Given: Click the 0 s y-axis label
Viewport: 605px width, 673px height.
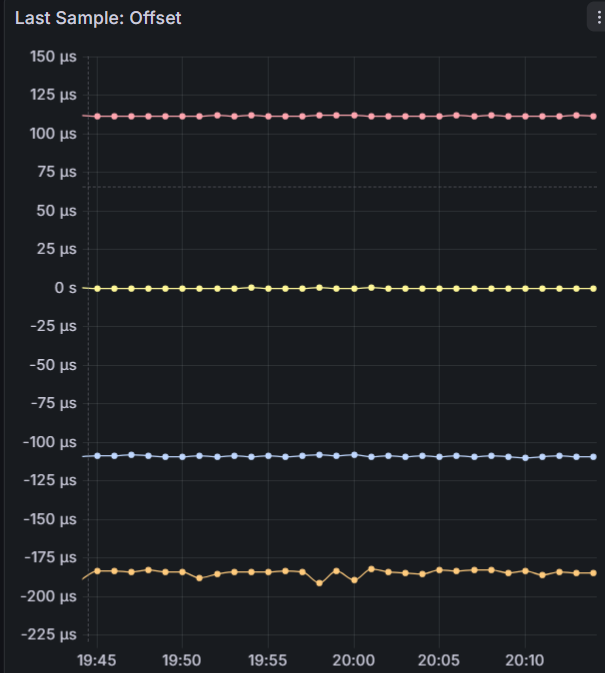Looking at the screenshot, I should tap(66, 288).
